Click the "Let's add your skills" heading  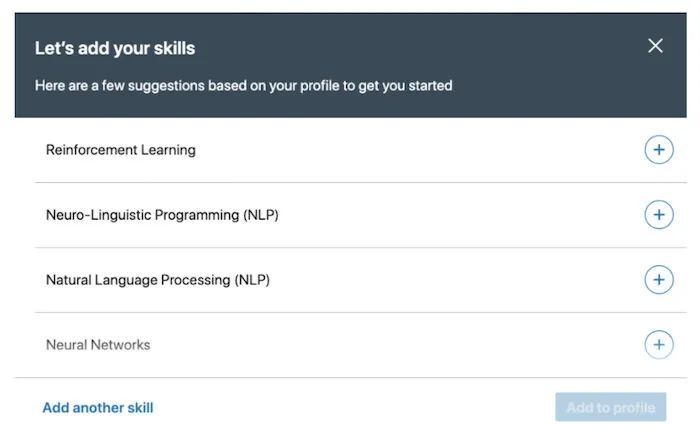tap(115, 48)
